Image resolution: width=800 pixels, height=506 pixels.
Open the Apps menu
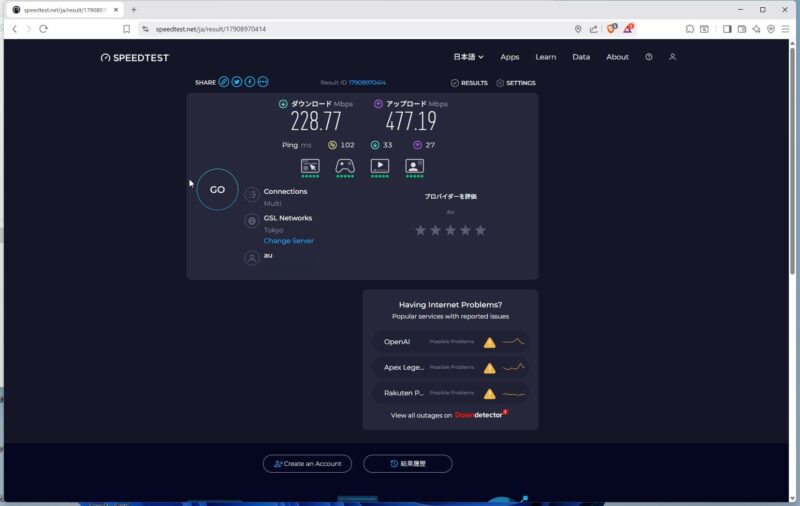pos(510,57)
